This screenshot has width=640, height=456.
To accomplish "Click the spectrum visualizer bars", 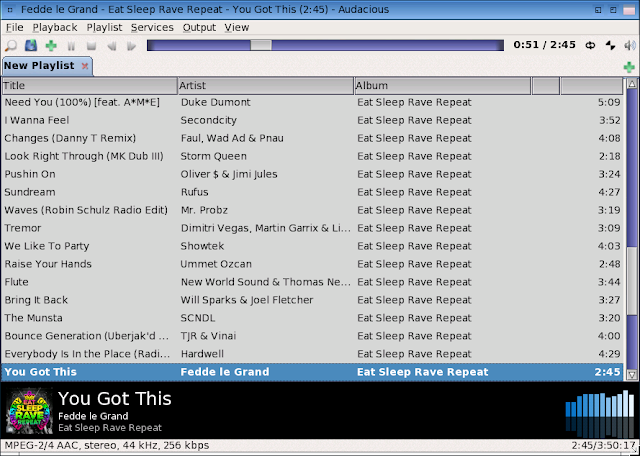I will tap(600, 413).
